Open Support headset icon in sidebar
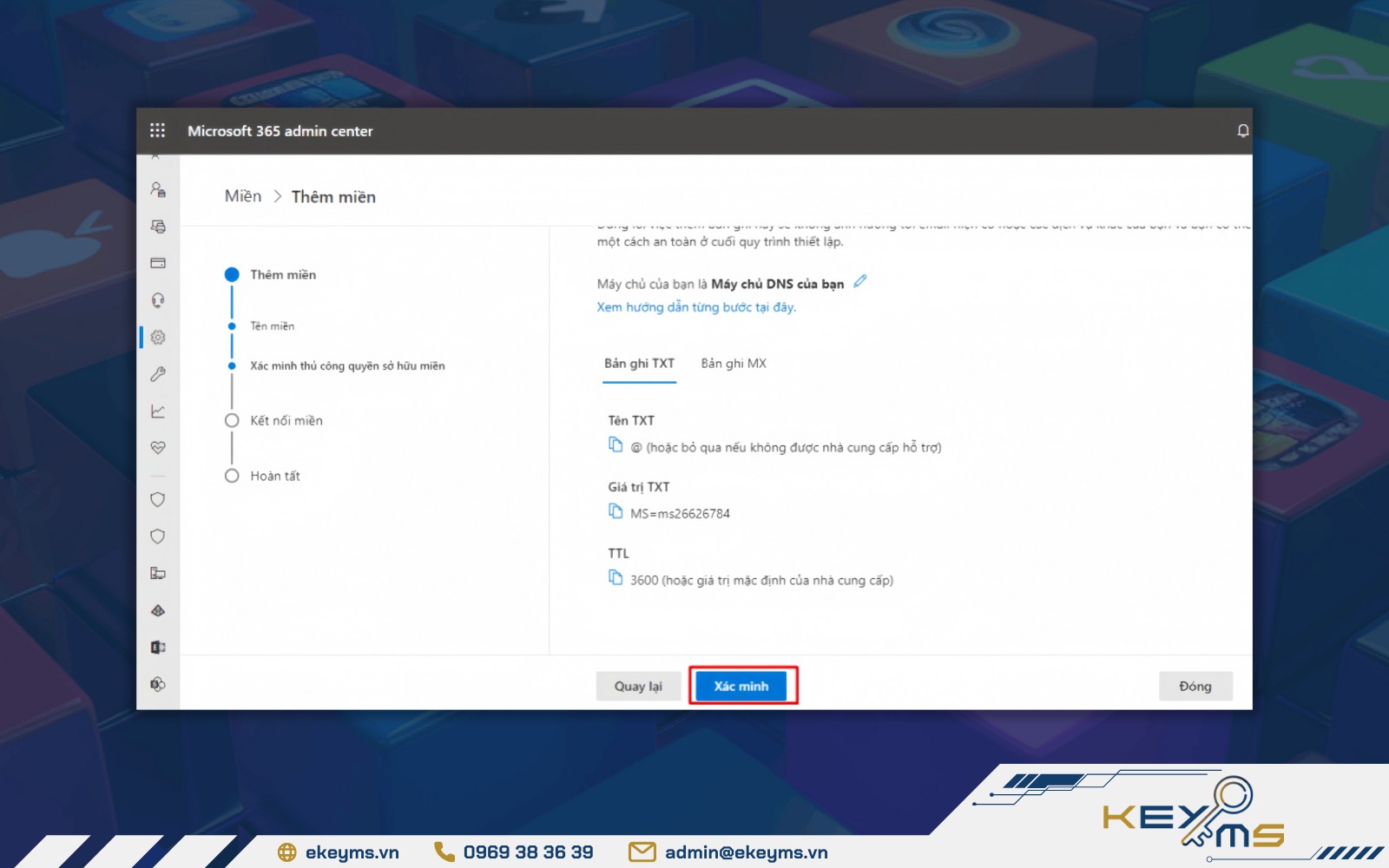Image resolution: width=1389 pixels, height=868 pixels. coord(158,300)
